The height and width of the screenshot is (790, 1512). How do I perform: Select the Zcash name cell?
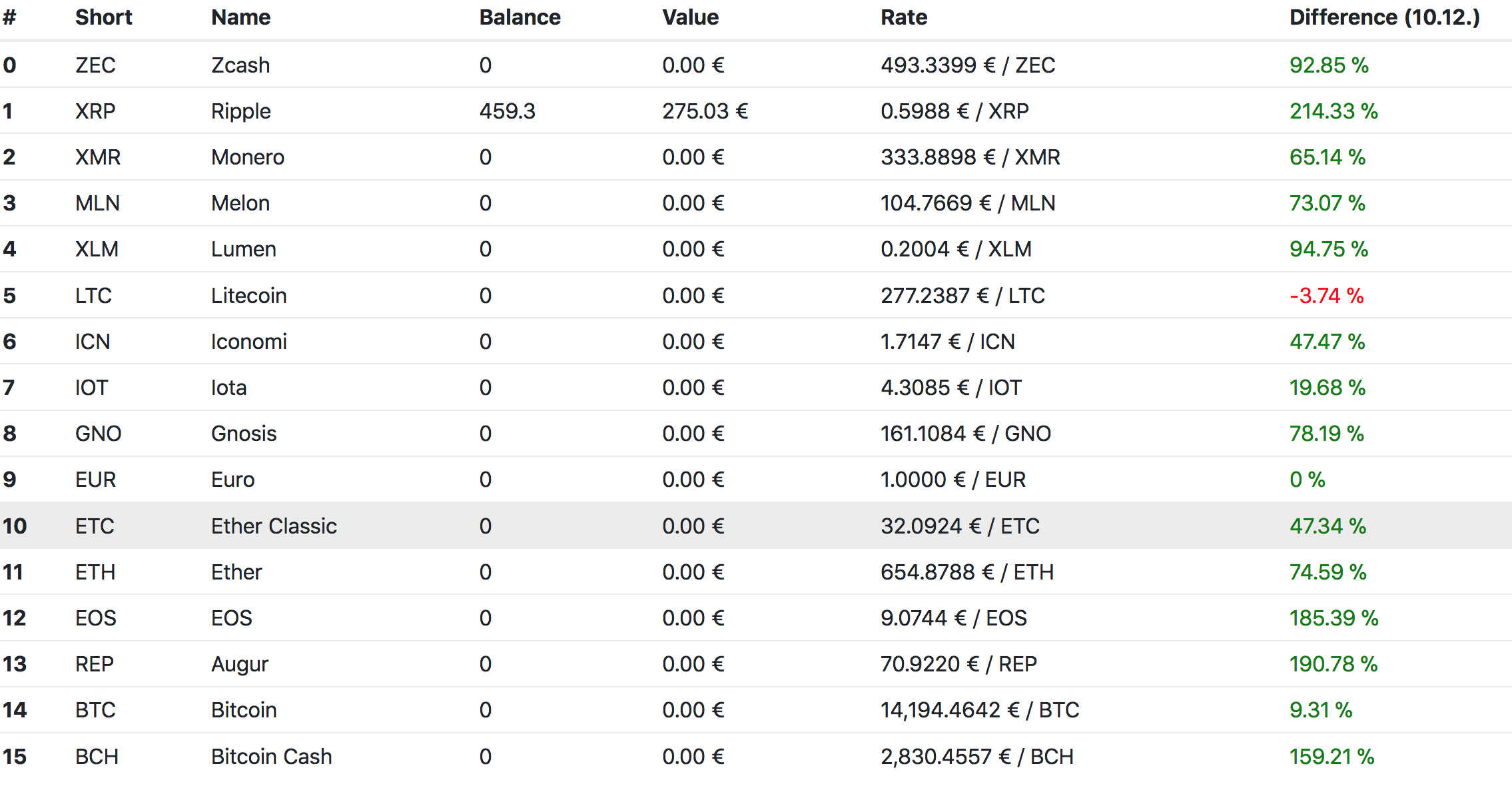click(x=240, y=65)
